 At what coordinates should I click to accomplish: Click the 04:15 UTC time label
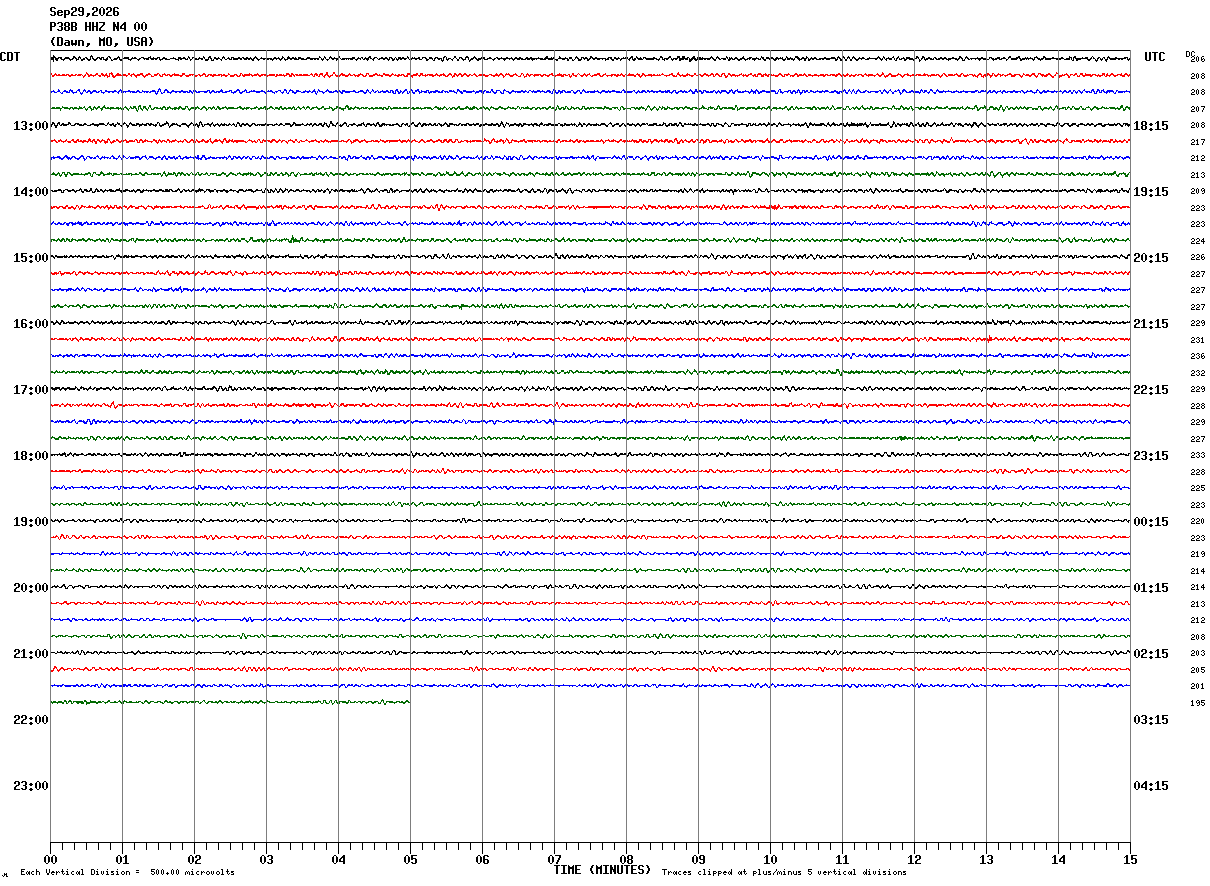pos(1150,786)
